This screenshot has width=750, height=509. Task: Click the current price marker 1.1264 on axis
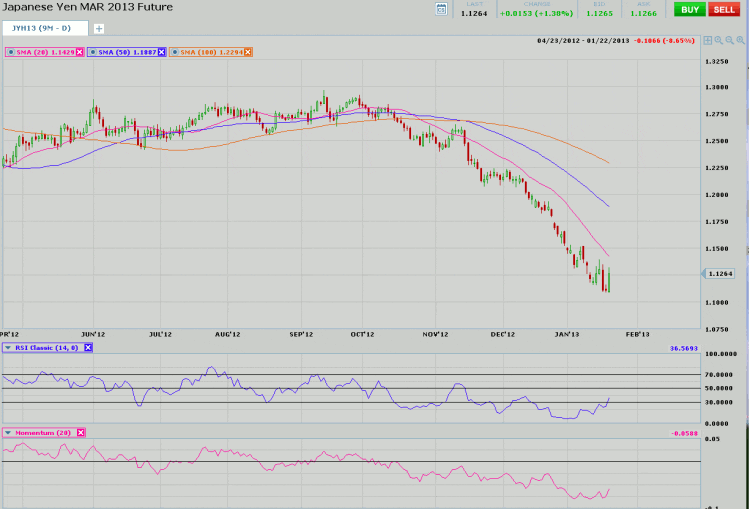click(719, 273)
